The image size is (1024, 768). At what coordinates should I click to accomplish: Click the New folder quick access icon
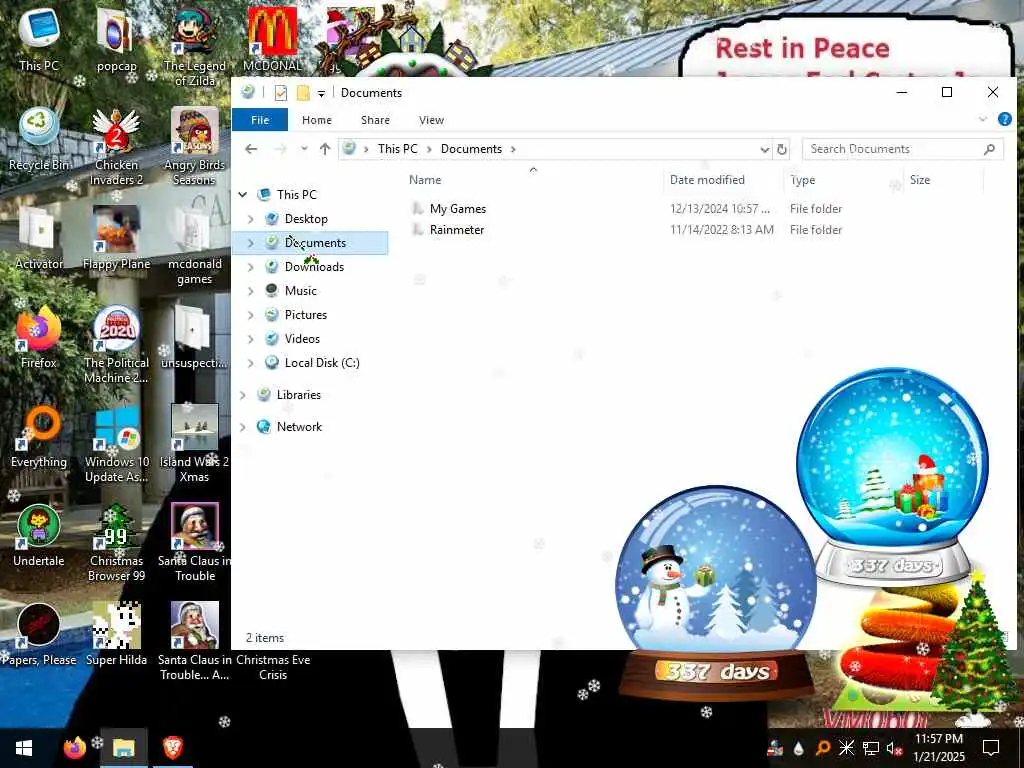tap(303, 93)
